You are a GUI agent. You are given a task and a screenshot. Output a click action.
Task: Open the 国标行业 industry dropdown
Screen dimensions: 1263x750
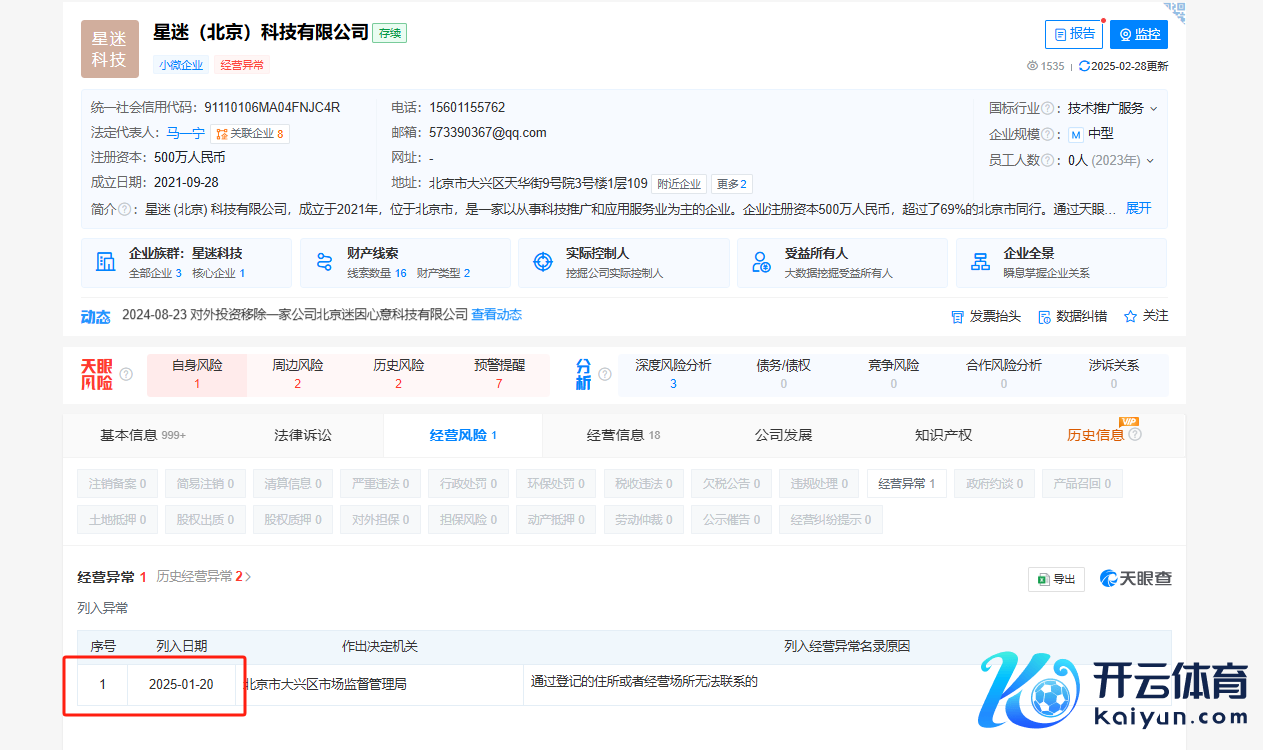(x=1155, y=107)
